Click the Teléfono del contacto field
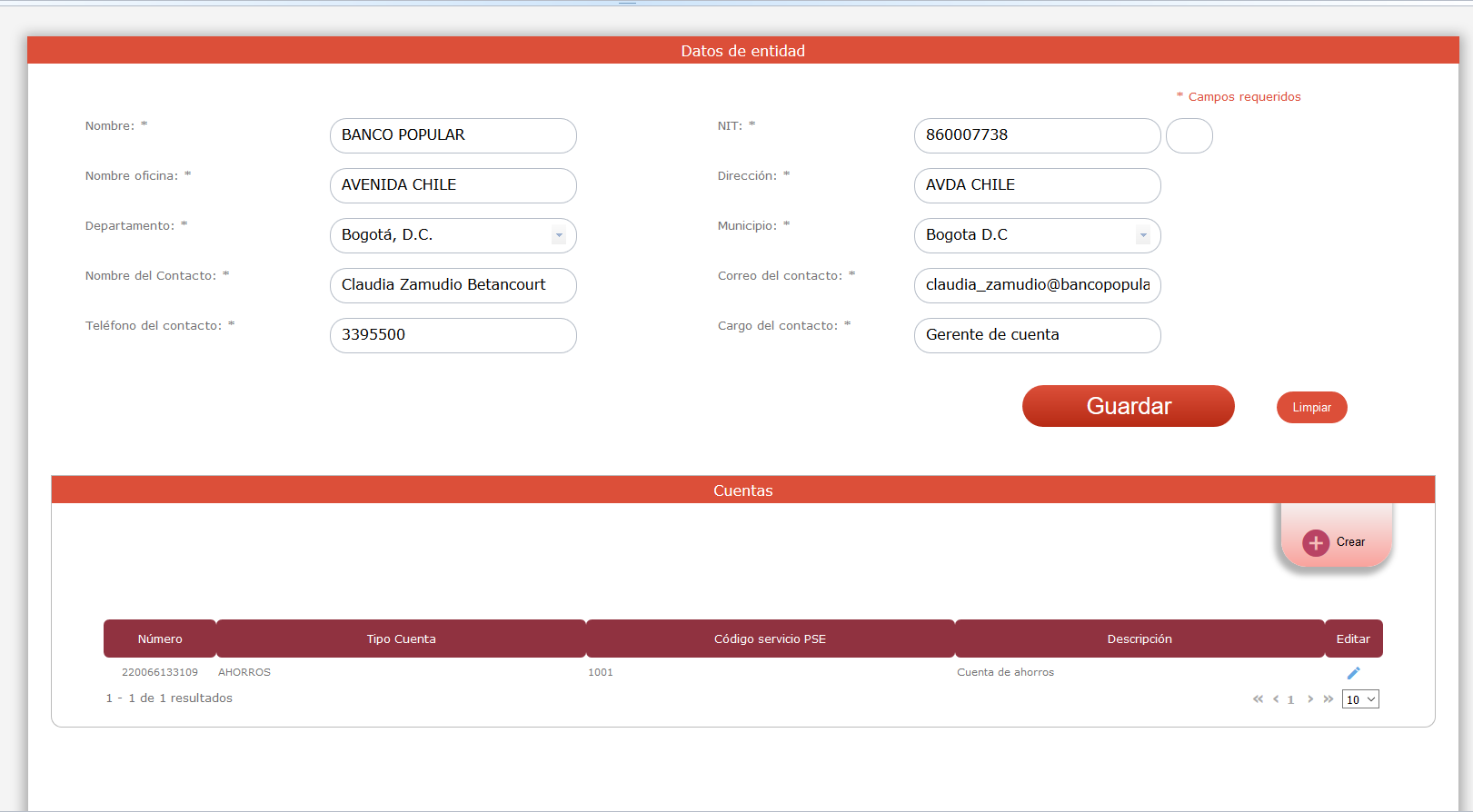Screen dimensions: 1473x812 tap(453, 335)
